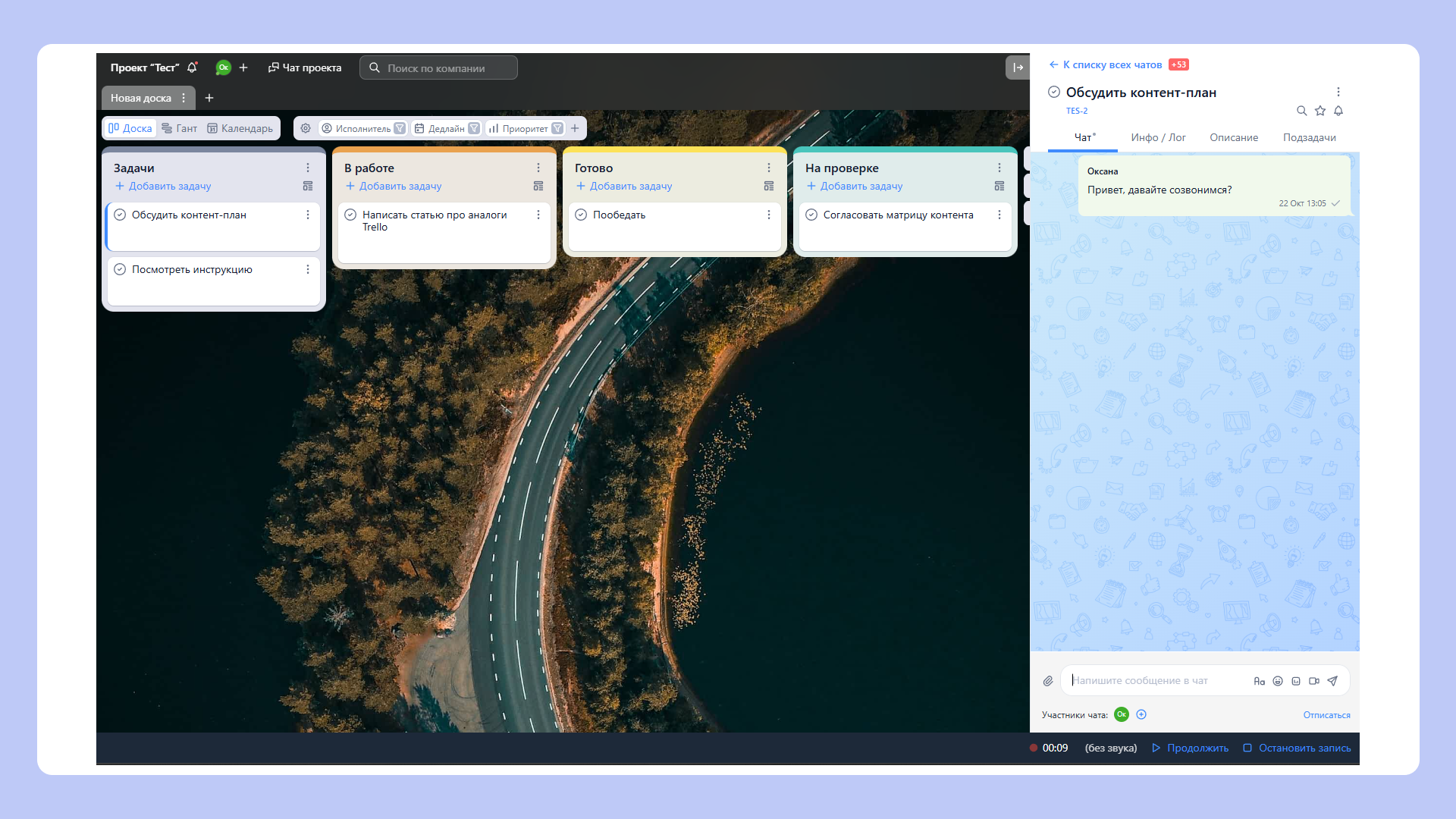Star the task as favorite
The width and height of the screenshot is (1456, 819).
1320,111
